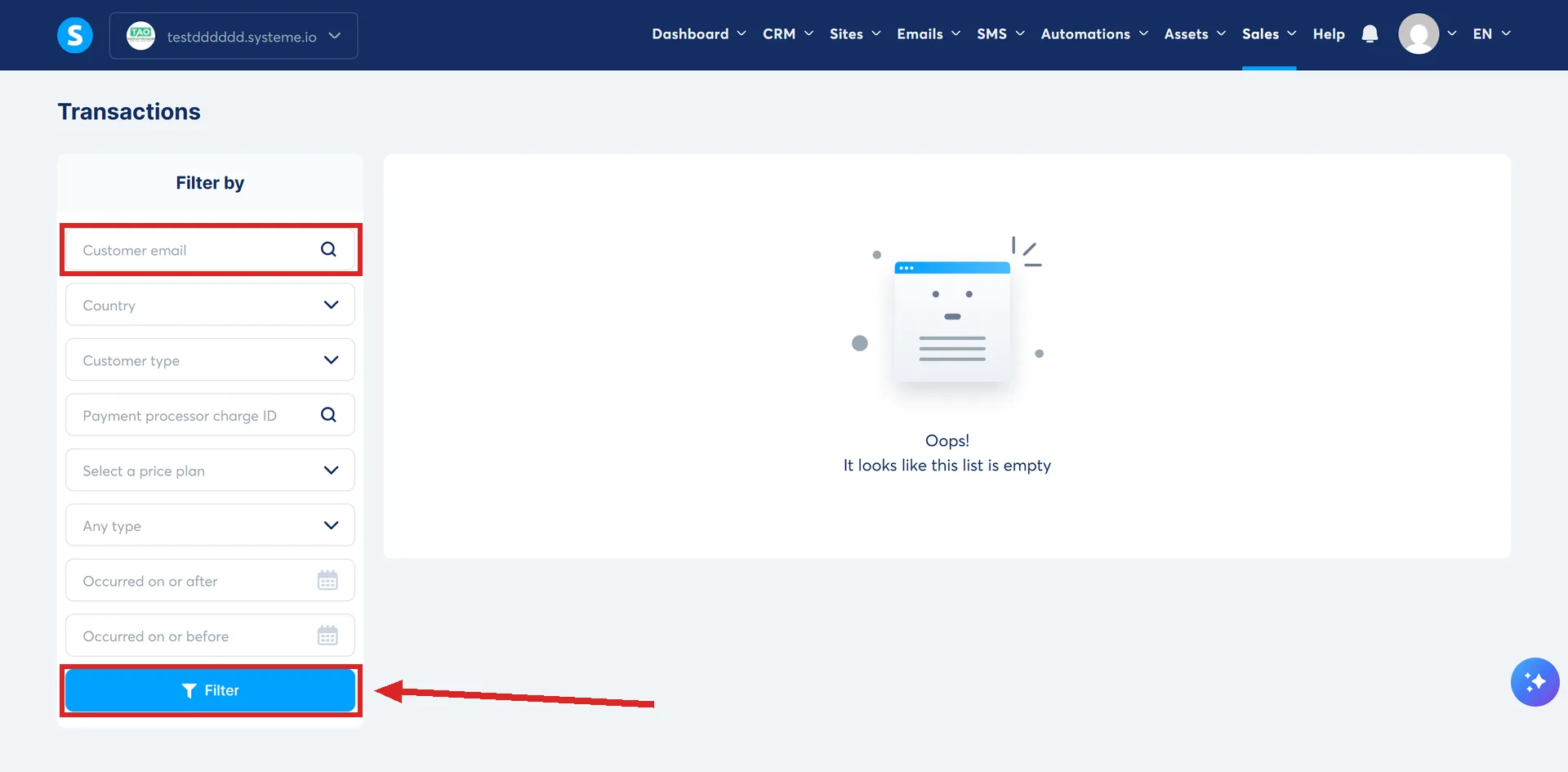Screen dimensions: 1568x772
Task: Open the AI assistant sparkle button
Action: pyautogui.click(x=1535, y=681)
